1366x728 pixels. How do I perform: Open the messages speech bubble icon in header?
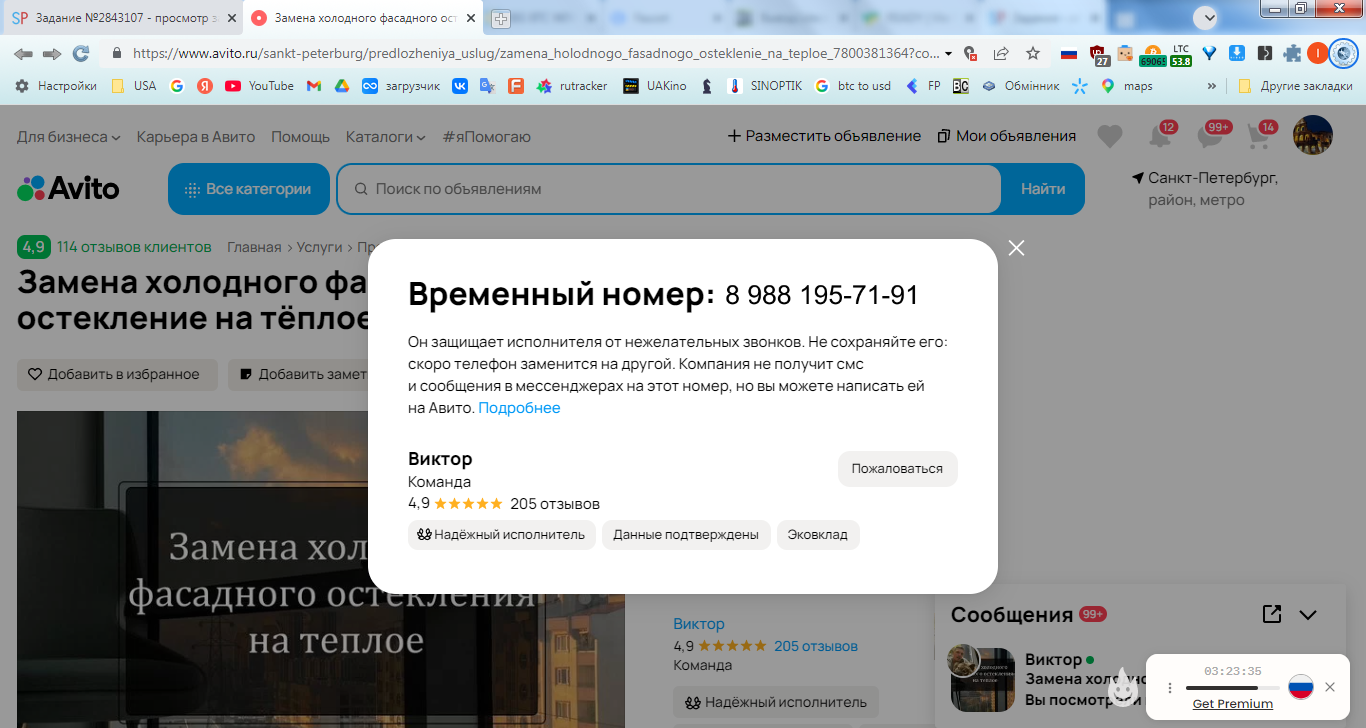(x=1211, y=136)
